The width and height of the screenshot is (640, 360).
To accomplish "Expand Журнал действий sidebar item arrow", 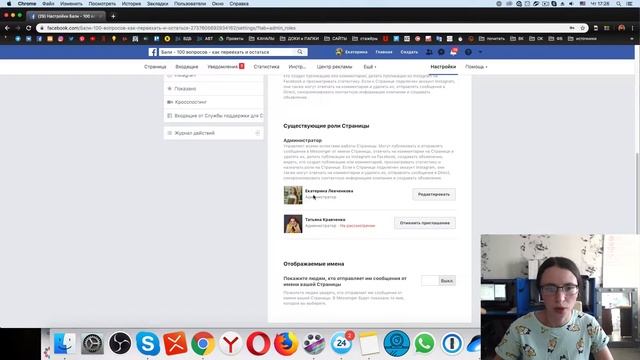I will pos(258,133).
